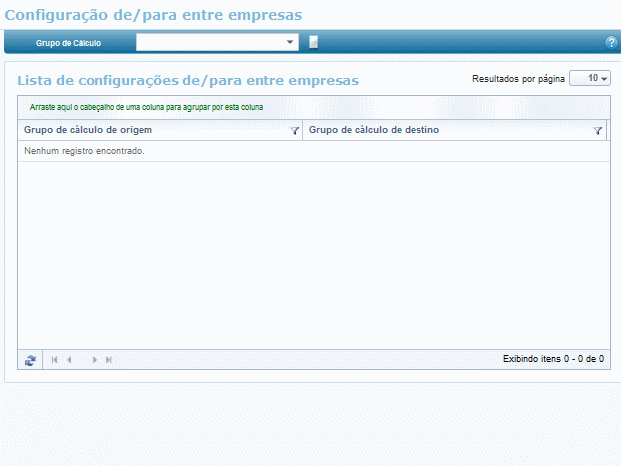The height and width of the screenshot is (466, 621).
Task: Click the 'Nenhum registro encontrado' row
Action: pyautogui.click(x=85, y=151)
